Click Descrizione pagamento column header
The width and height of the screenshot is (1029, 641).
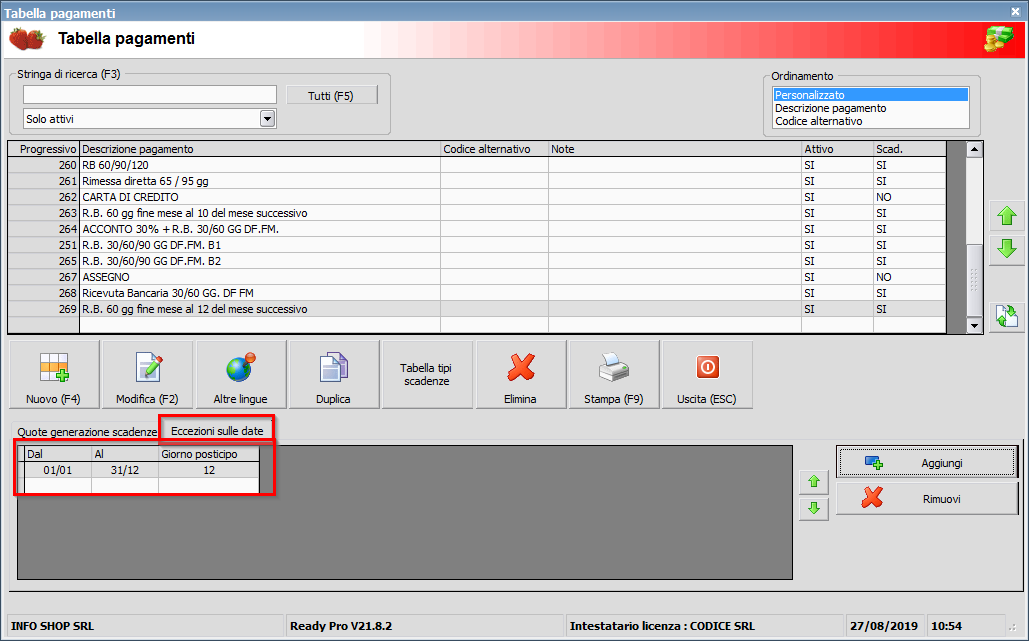tap(260, 149)
